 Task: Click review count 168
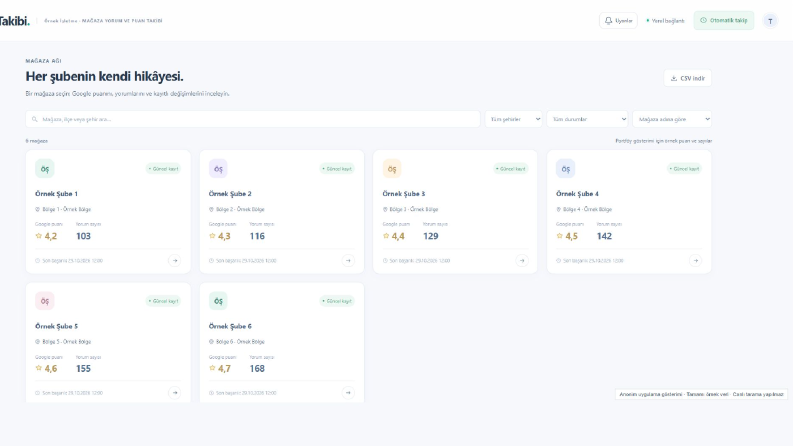coord(257,369)
